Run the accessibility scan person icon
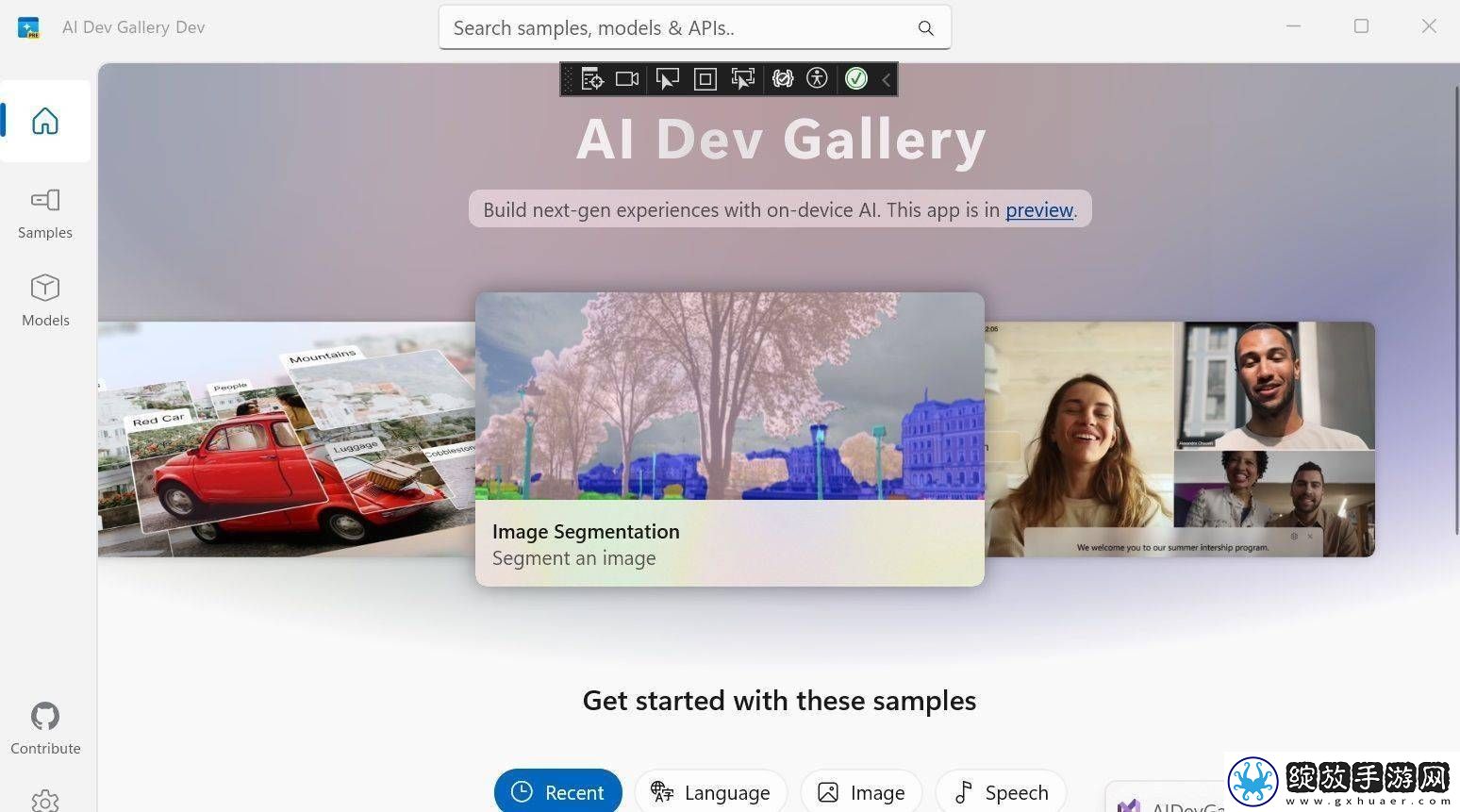The height and width of the screenshot is (812, 1460). (x=818, y=79)
